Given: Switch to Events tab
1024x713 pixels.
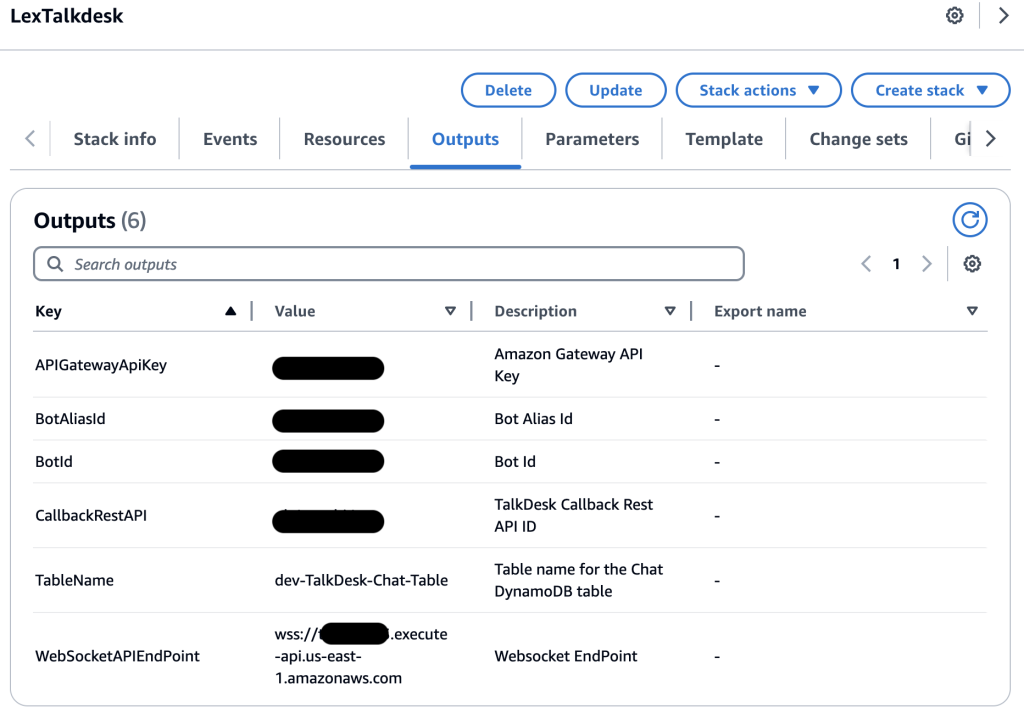Looking at the screenshot, I should tap(230, 139).
